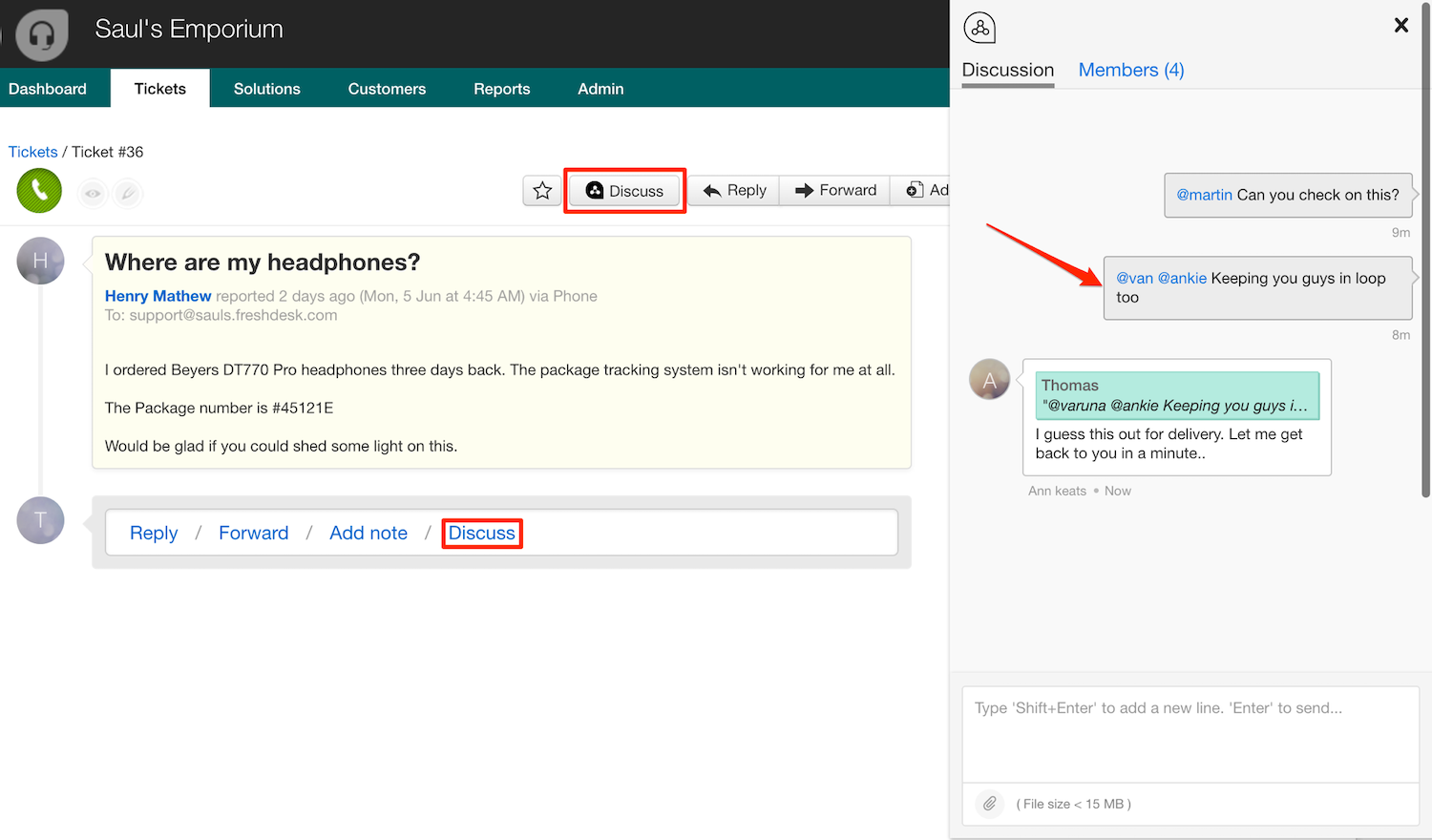Click the quill edit icon beside the eye
Image resolution: width=1432 pixels, height=840 pixels.
(128, 194)
